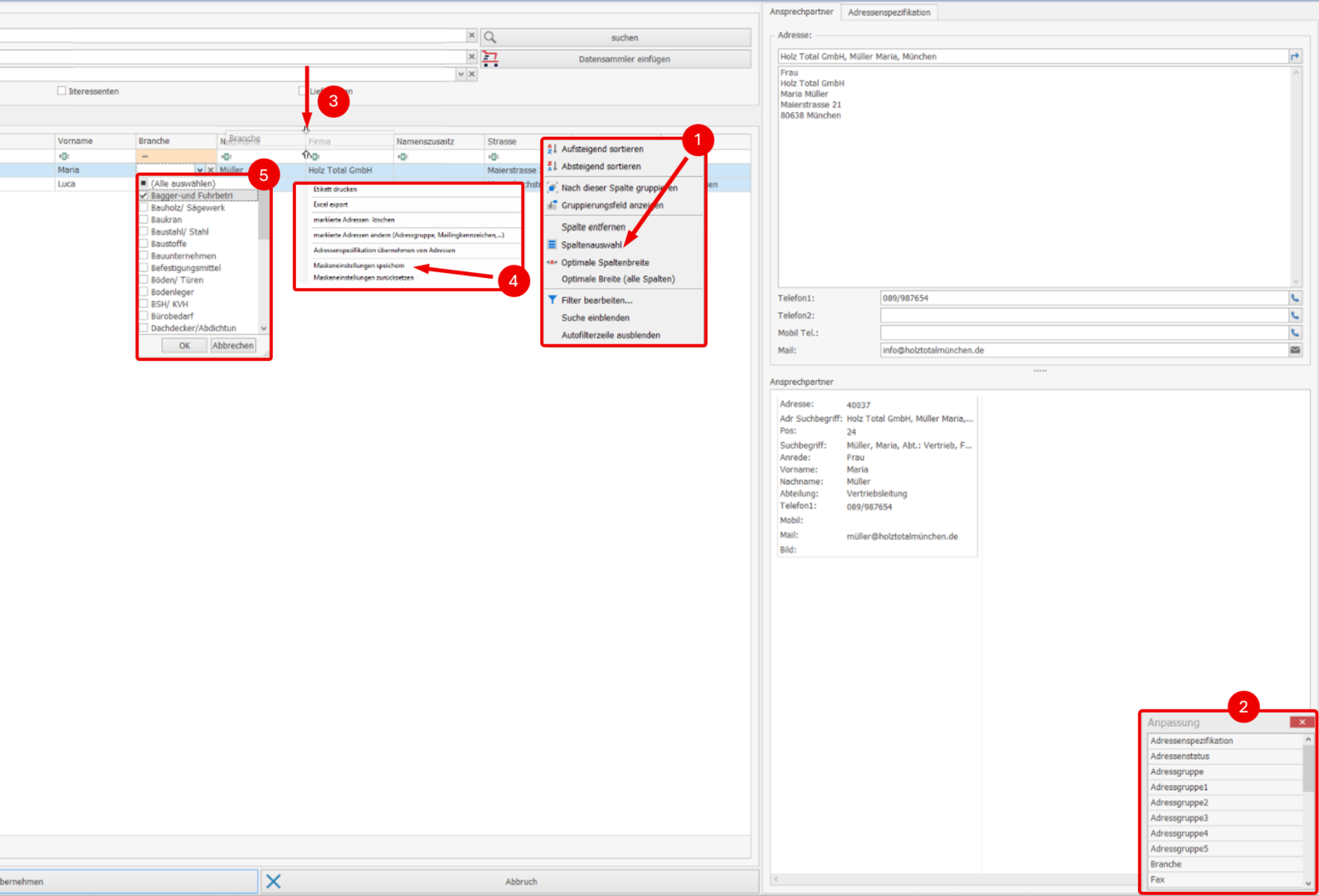This screenshot has height=896, width=1319.
Task: Click the Datensammler einfügen button
Action: 616,59
